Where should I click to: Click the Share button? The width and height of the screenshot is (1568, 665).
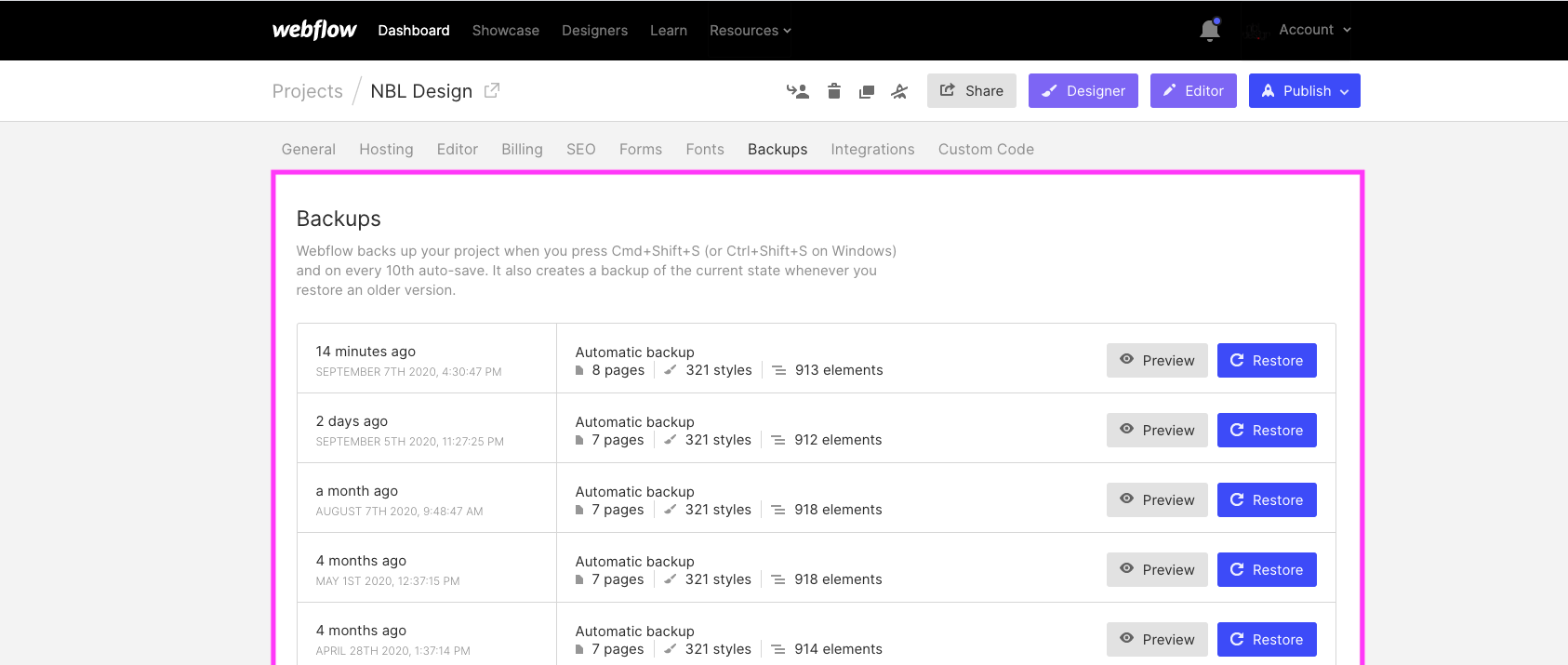click(972, 91)
